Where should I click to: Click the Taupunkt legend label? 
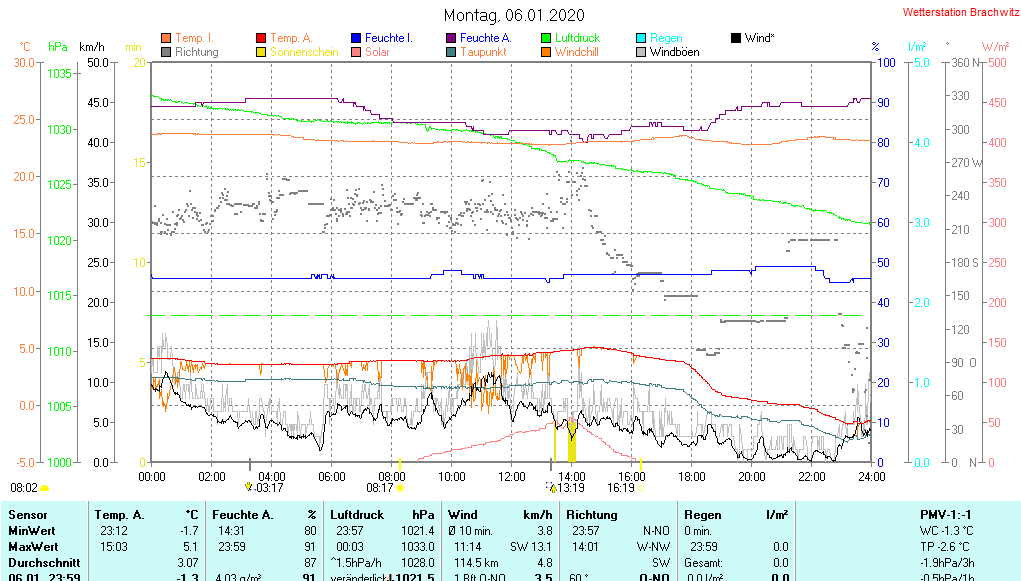click(x=483, y=52)
